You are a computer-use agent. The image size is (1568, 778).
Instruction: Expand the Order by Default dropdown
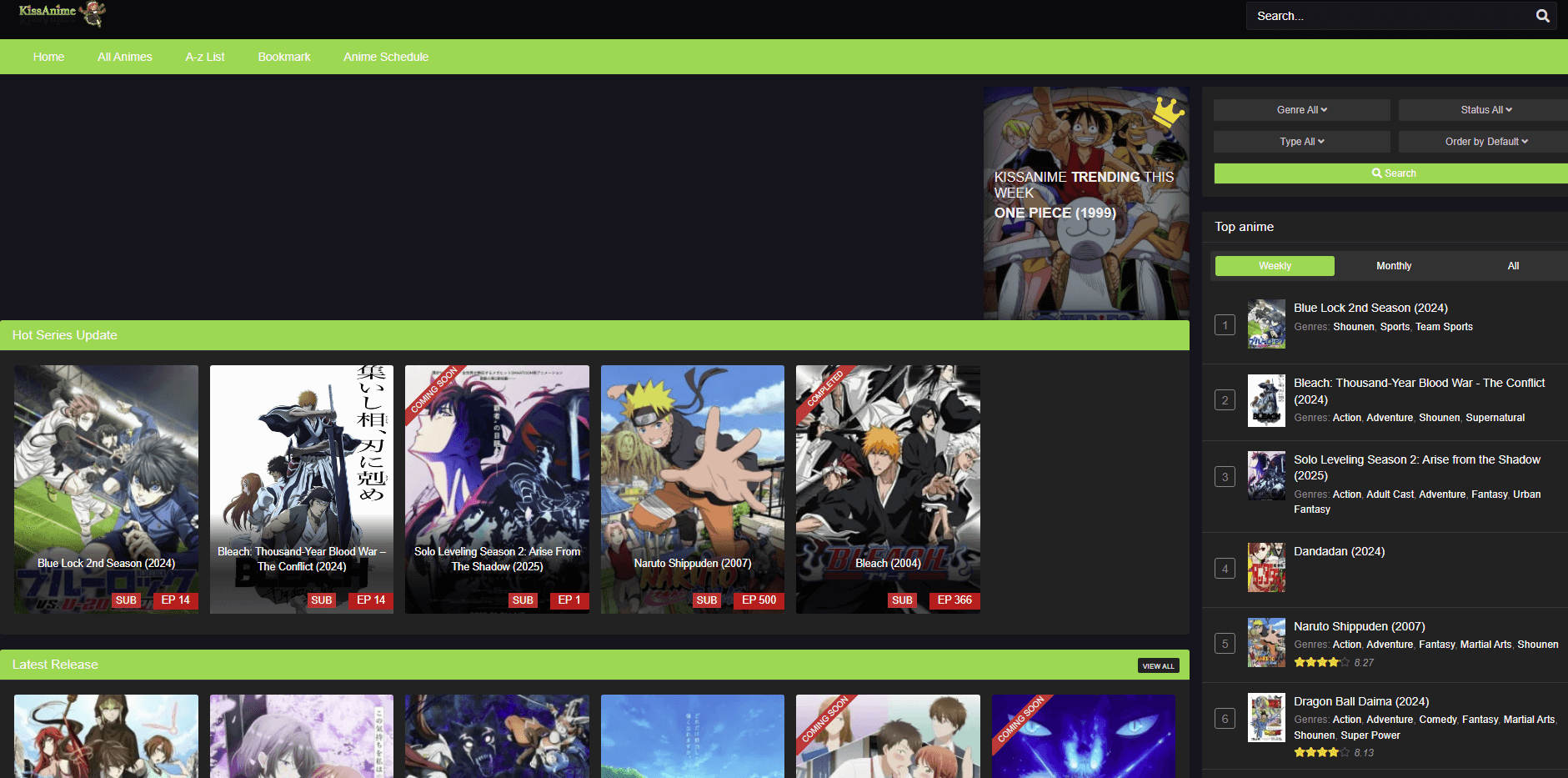tap(1485, 142)
